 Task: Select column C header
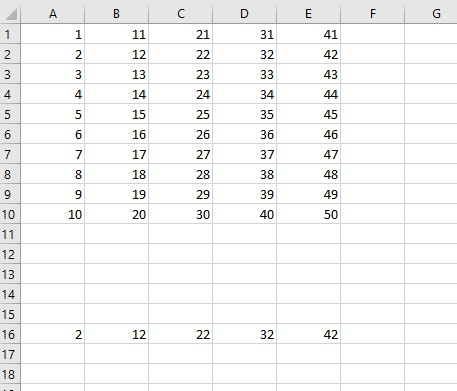(x=181, y=14)
